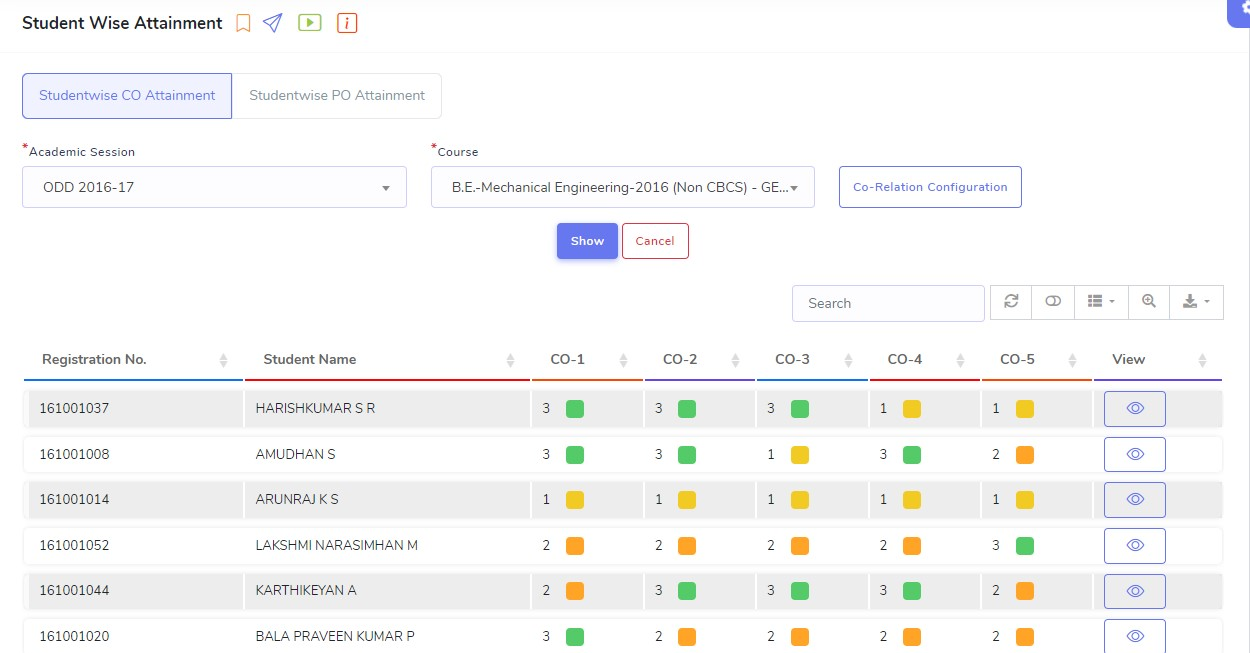Sort the table by CO-2 column

point(700,360)
